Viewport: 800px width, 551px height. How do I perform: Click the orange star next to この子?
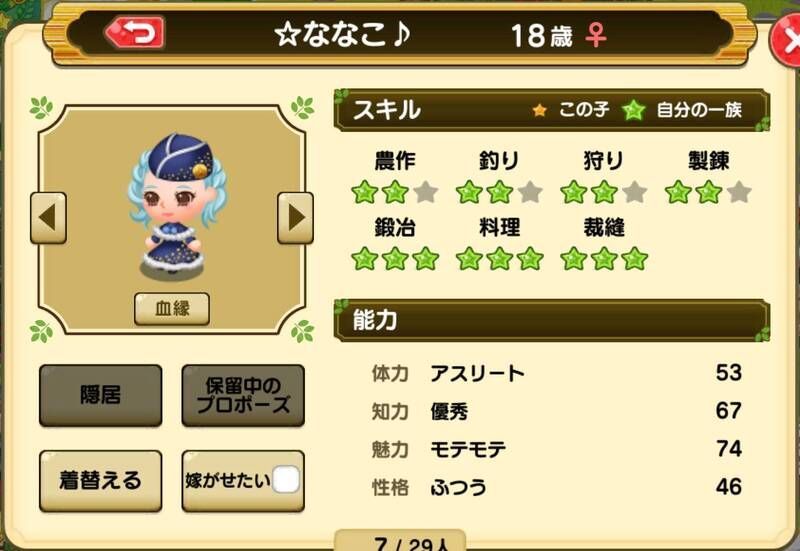pyautogui.click(x=540, y=110)
